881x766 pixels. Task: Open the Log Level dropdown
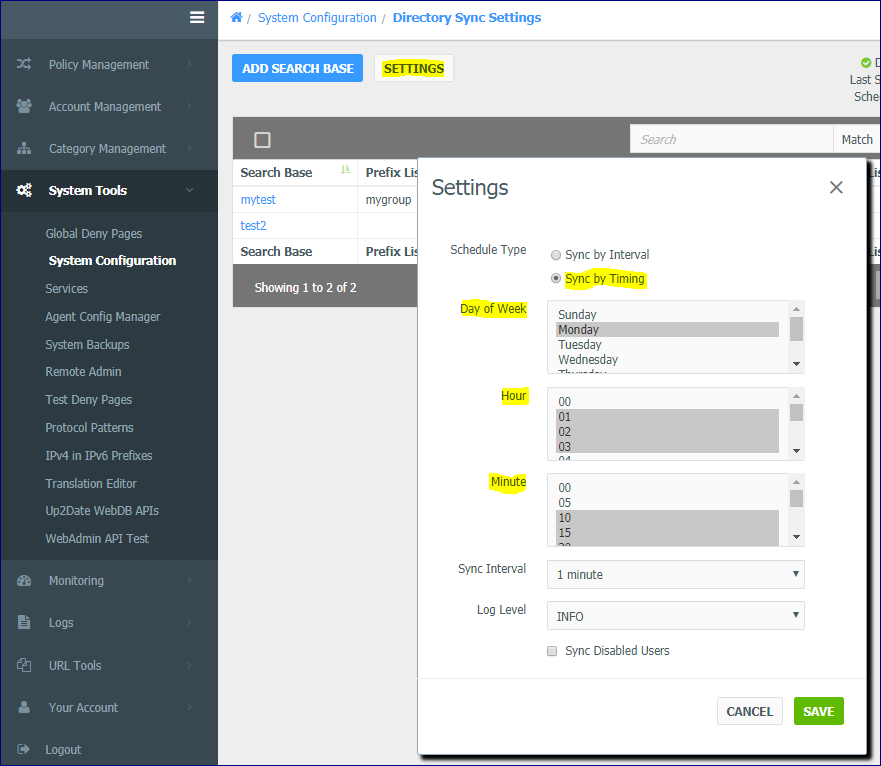[x=675, y=615]
